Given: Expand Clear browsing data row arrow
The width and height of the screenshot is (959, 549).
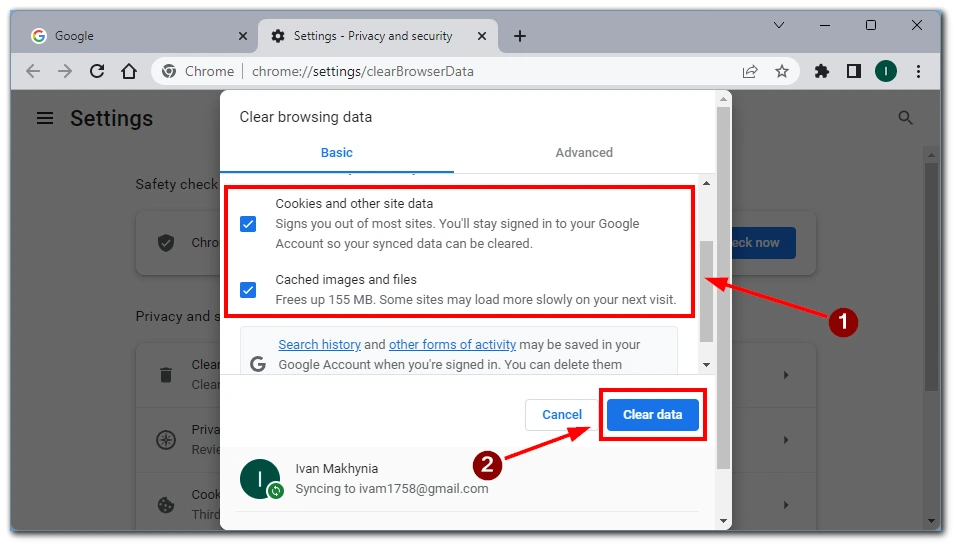Looking at the screenshot, I should point(786,375).
